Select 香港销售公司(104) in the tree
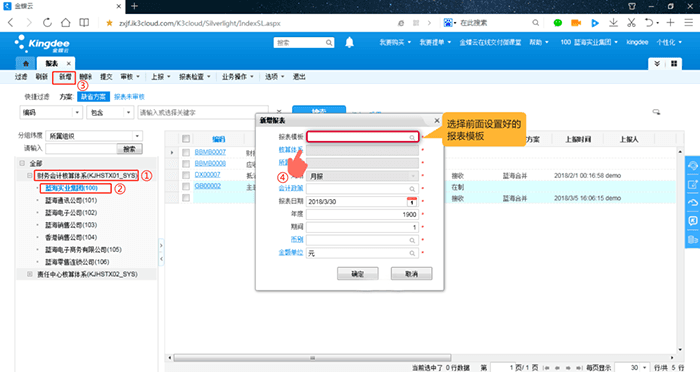Viewport: 700px width, 372px height. tap(71, 237)
